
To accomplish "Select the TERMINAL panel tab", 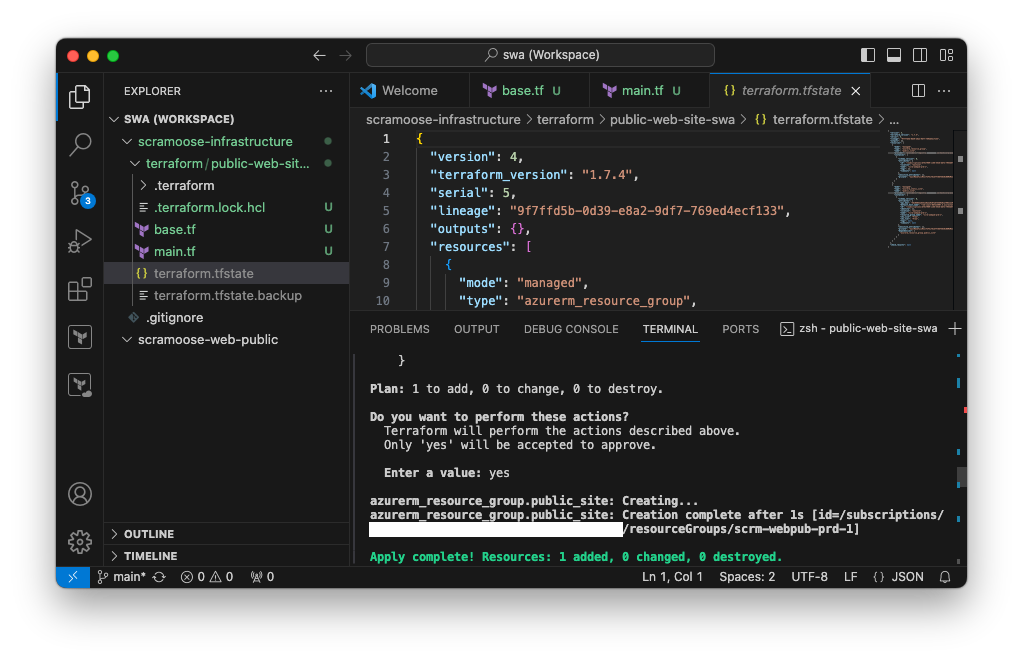I will (670, 329).
